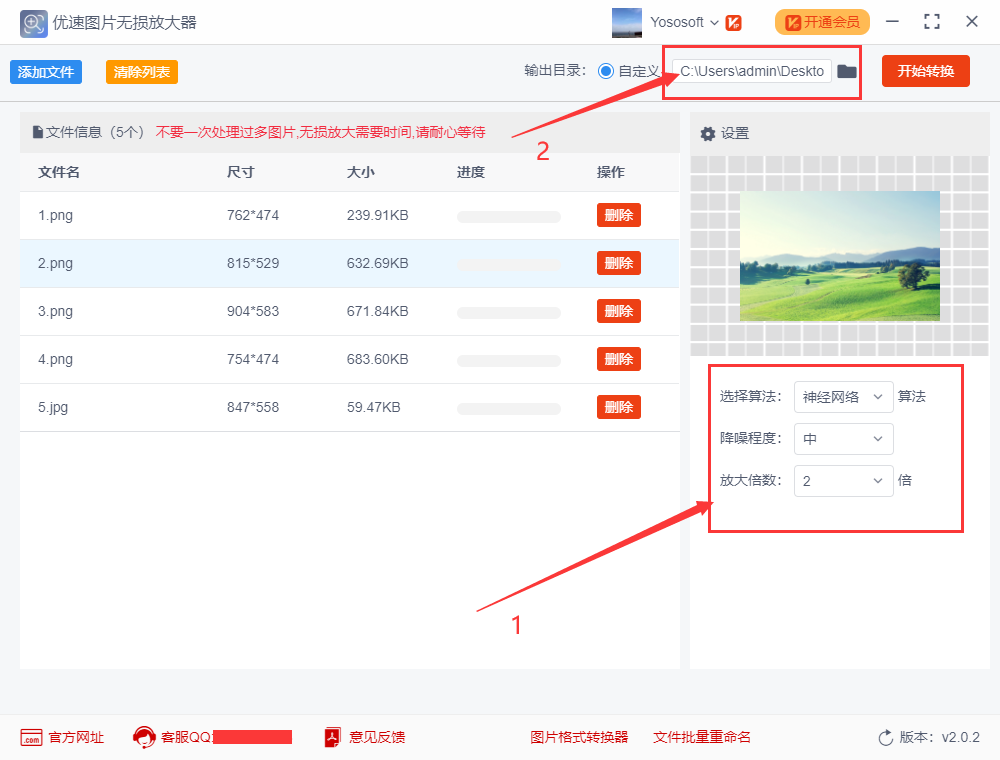The height and width of the screenshot is (760, 1000).
Task: Open the official website icon link
Action: [31, 737]
